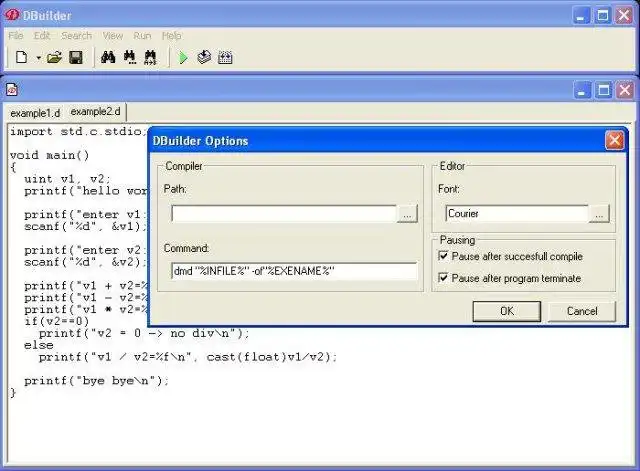Click the DBuilder app icon in title bar
The width and height of the screenshot is (640, 471).
pos(12,15)
